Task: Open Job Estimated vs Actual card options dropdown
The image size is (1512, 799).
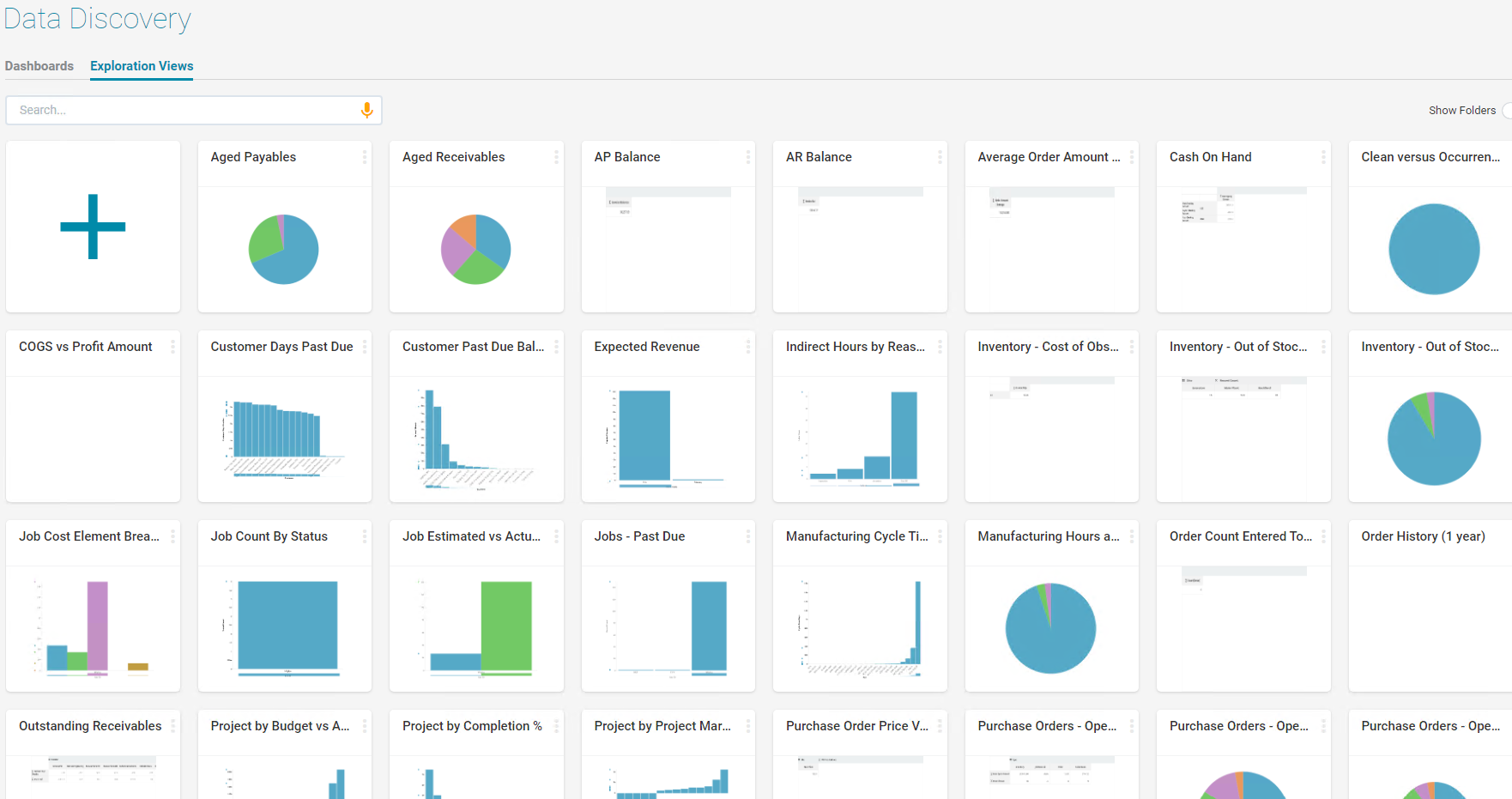Action: click(556, 536)
